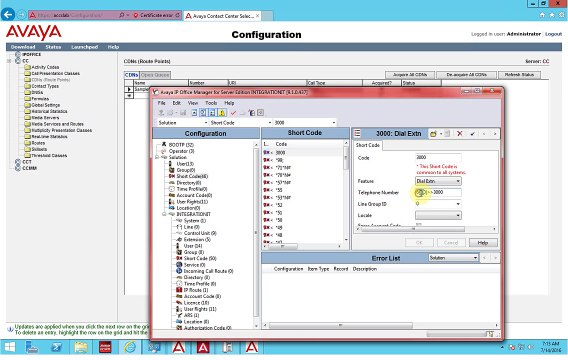This screenshot has height=360, width=568.
Task: Select the *99; short code row
Action: [x=302, y=160]
